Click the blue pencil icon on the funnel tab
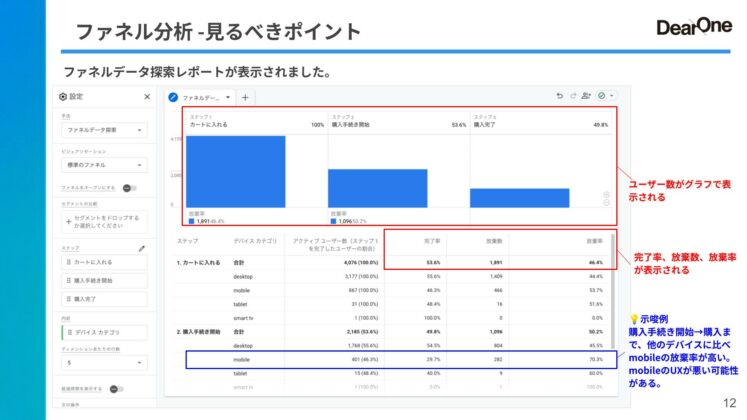 [x=173, y=97]
